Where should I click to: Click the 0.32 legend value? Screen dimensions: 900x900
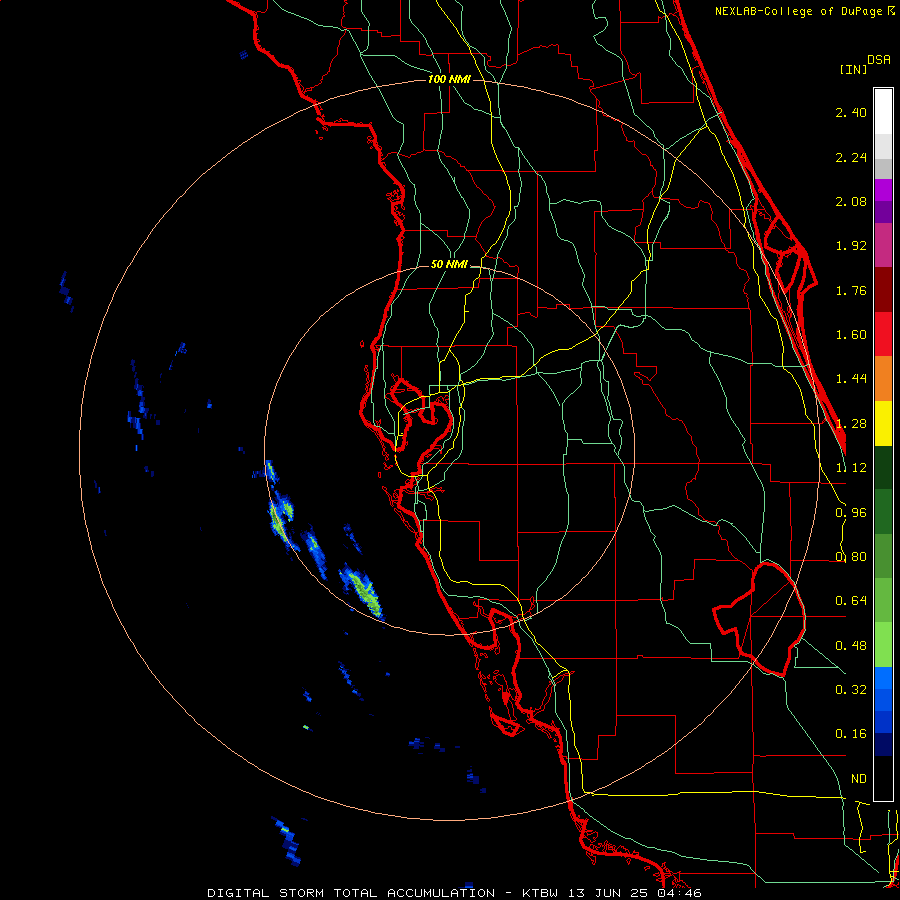point(851,689)
